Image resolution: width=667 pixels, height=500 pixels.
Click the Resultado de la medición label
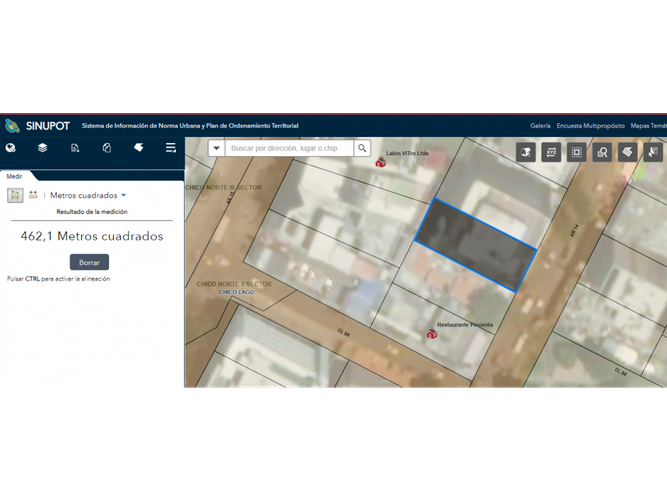point(92,211)
